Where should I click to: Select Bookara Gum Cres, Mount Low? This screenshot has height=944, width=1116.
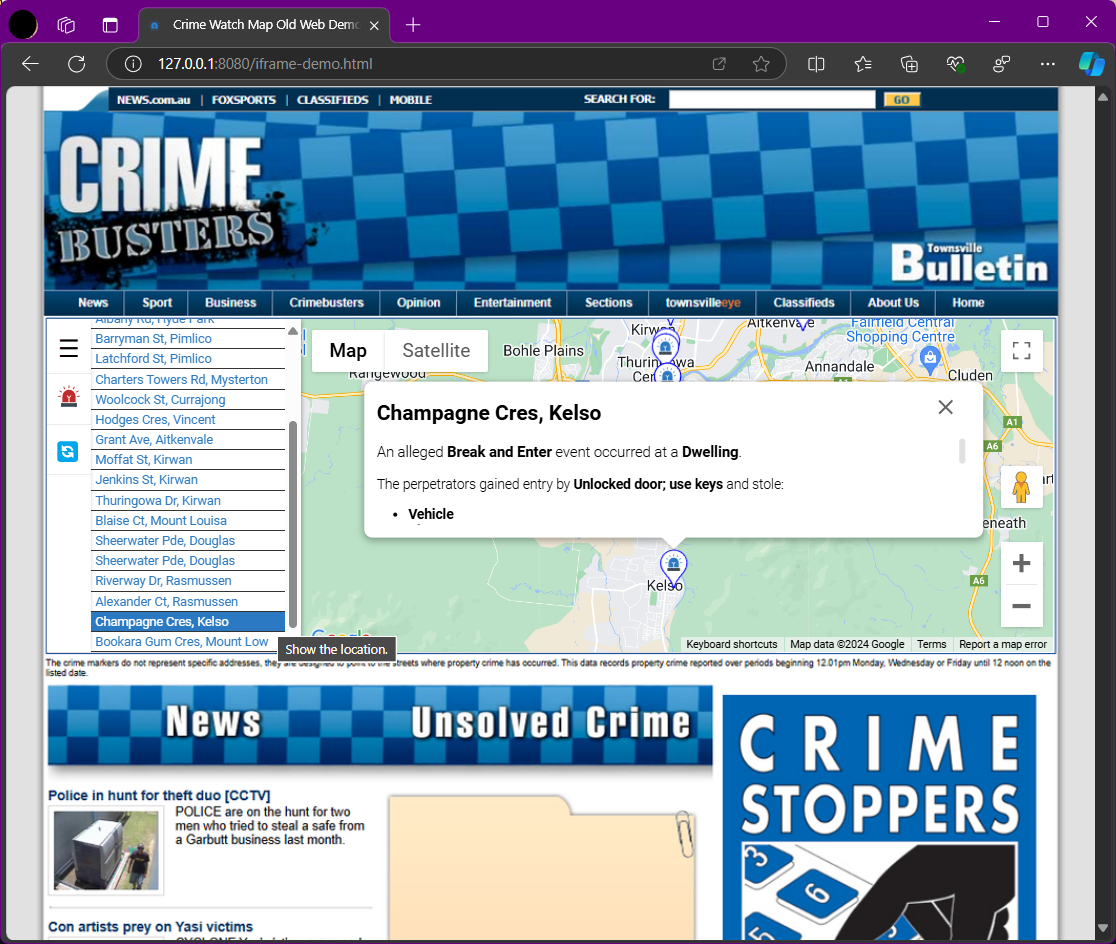pos(182,642)
